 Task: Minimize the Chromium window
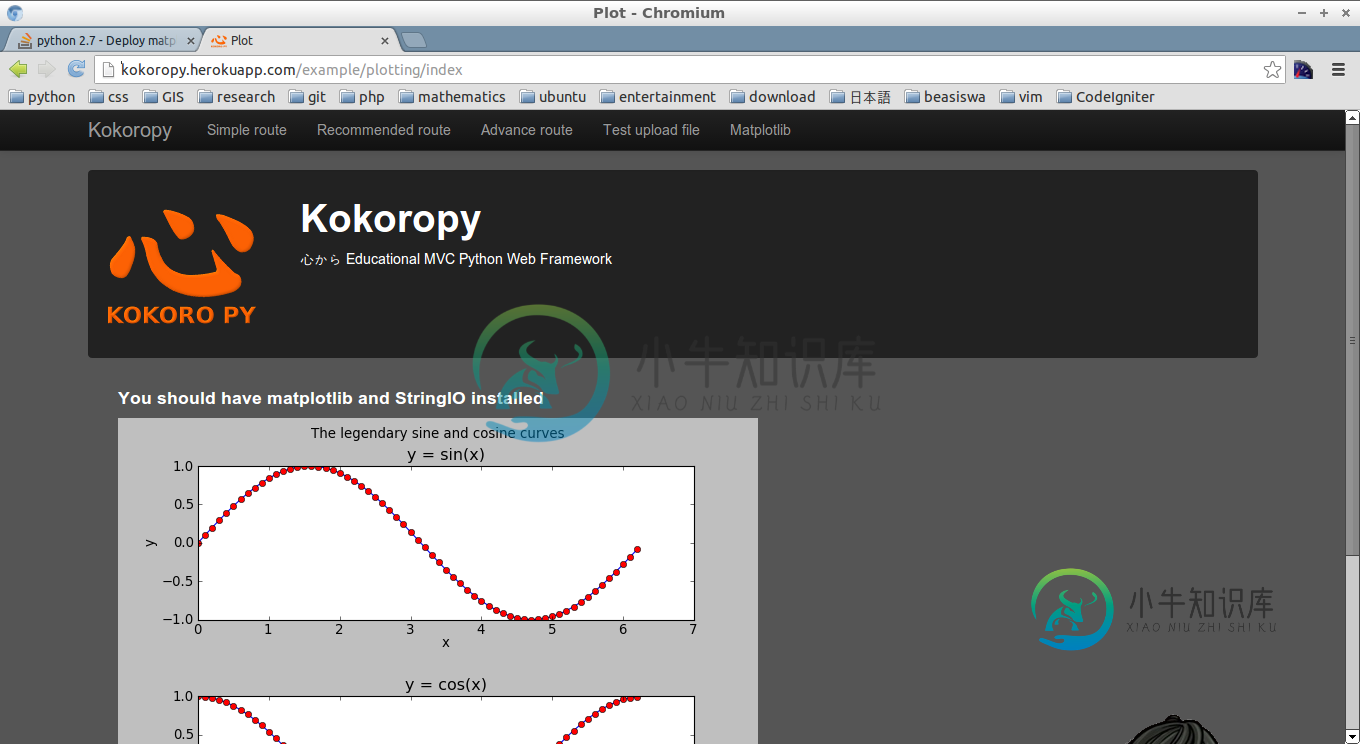click(1302, 13)
